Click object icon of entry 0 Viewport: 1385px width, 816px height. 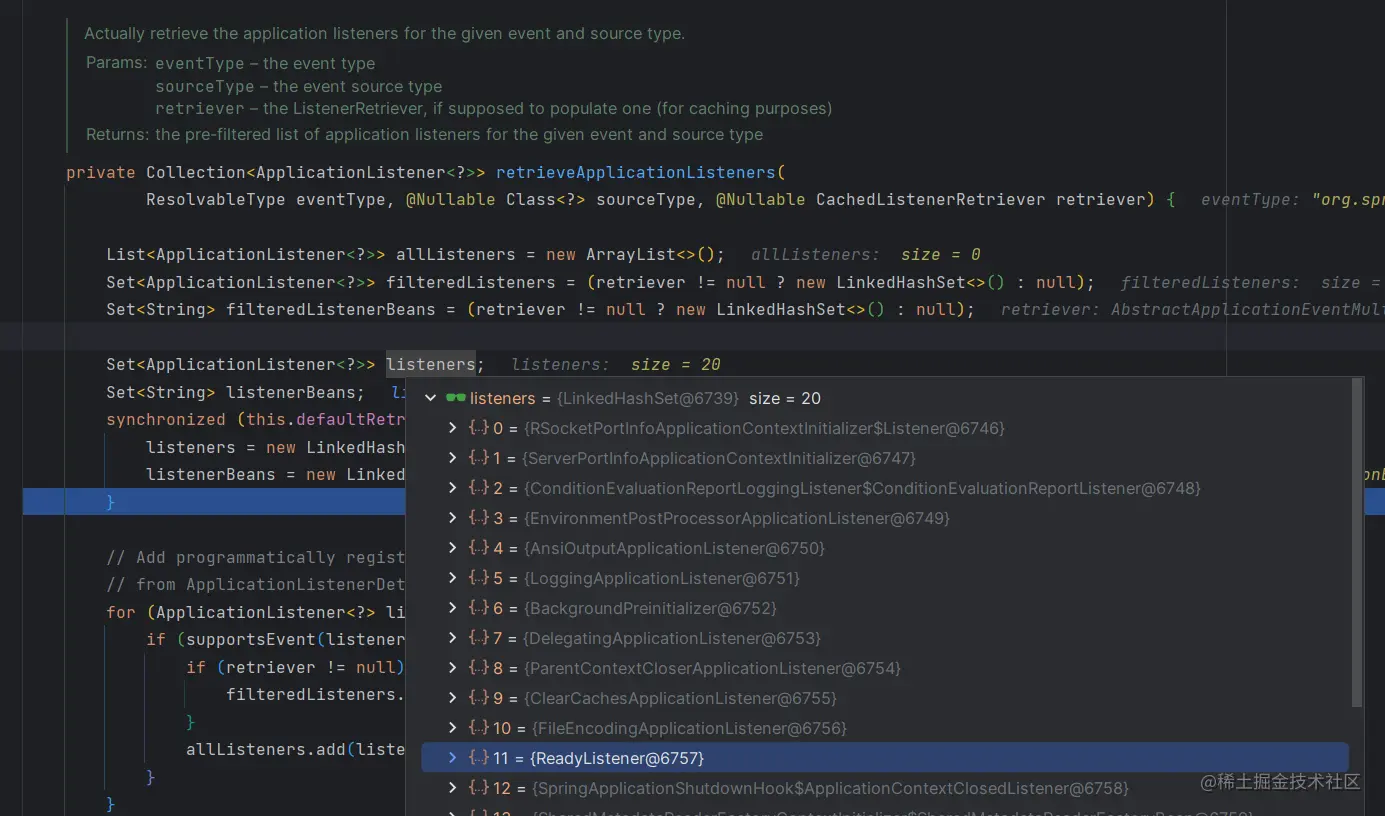(478, 428)
